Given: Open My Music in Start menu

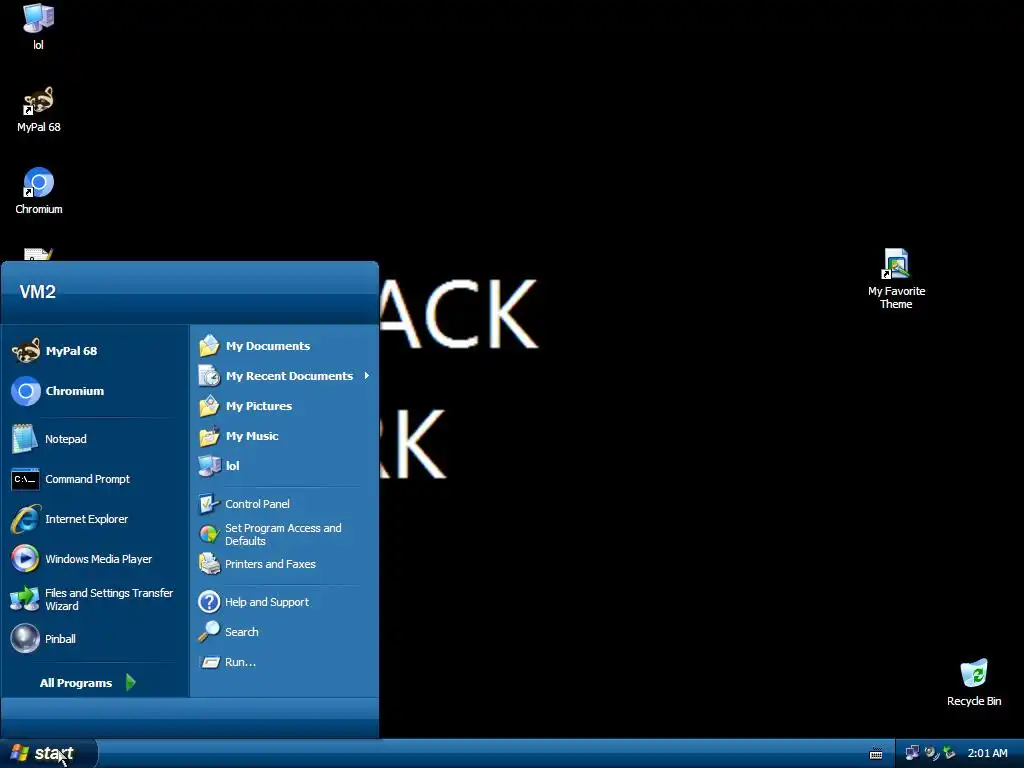Looking at the screenshot, I should tap(284, 436).
